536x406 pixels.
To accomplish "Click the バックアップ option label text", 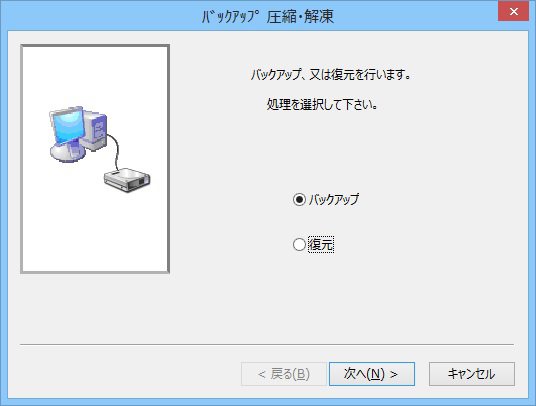I will coord(334,199).
